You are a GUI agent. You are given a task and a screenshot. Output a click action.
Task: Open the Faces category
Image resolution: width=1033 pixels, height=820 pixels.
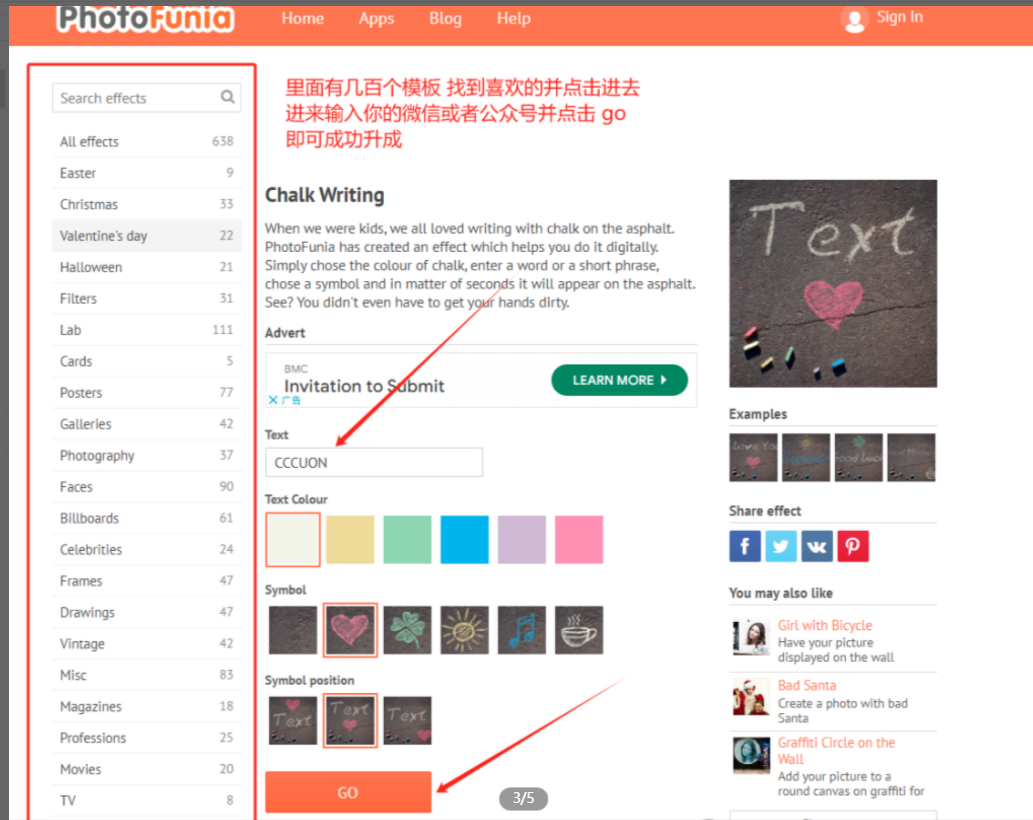click(147, 487)
